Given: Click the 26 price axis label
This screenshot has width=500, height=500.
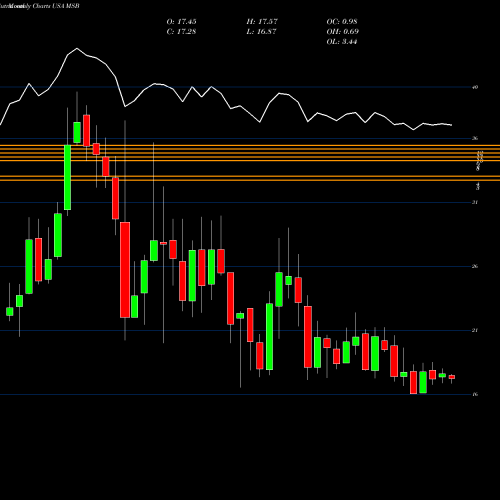Looking at the screenshot, I should pos(475,266).
